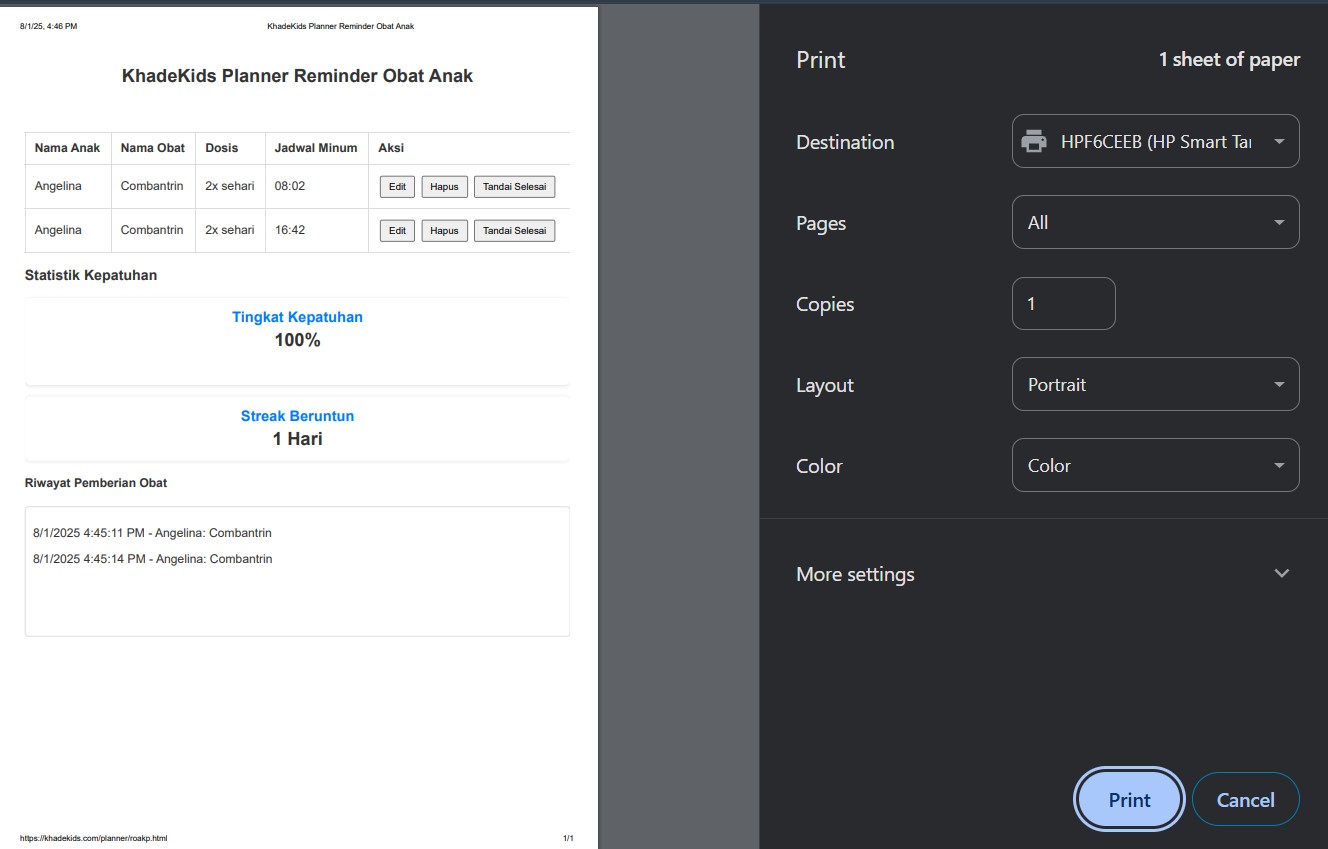Screen dimensions: 1328x849
Task: Cancel the print dialog
Action: click(x=1245, y=800)
